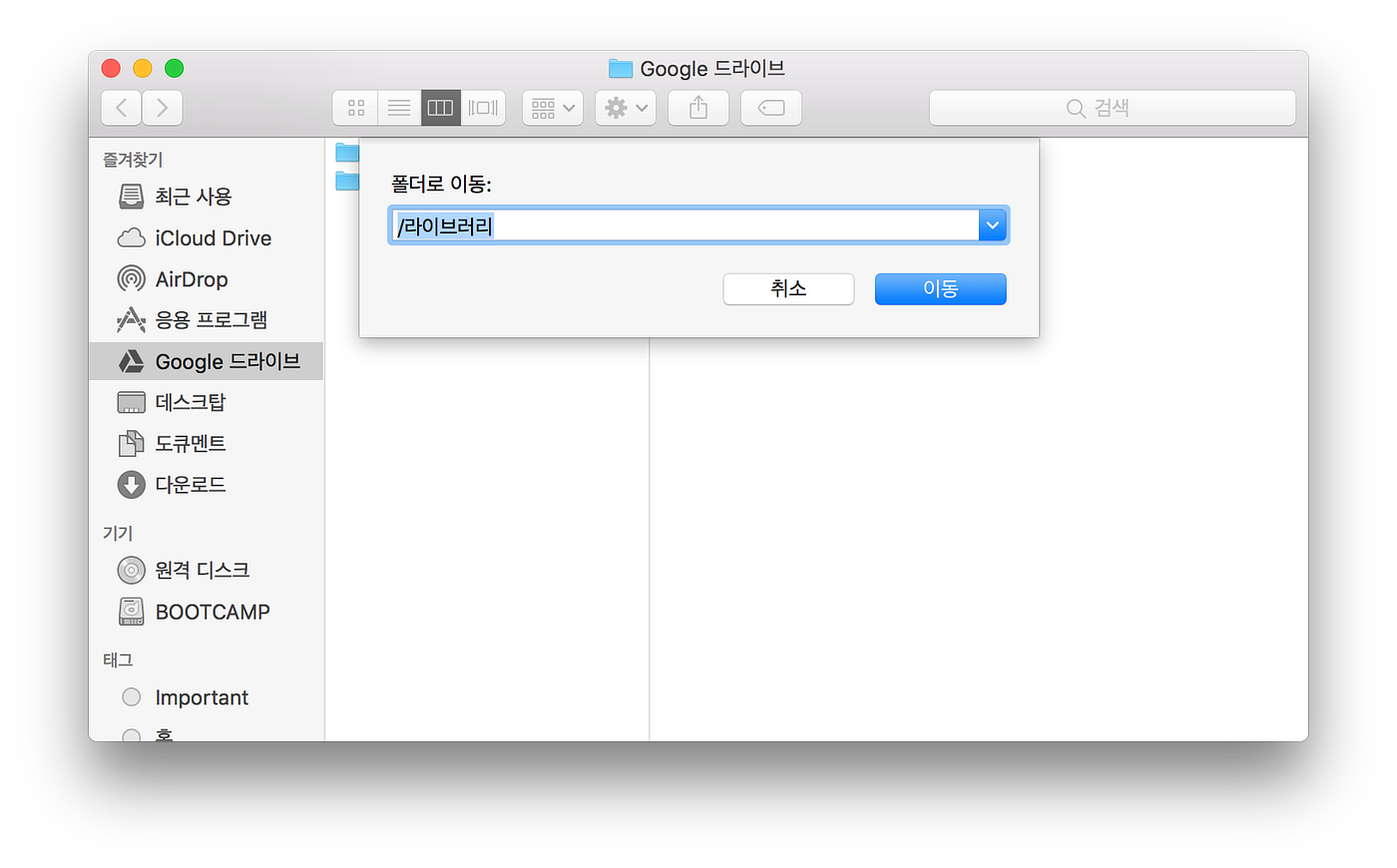Click the 검색 search field

pos(1113,108)
